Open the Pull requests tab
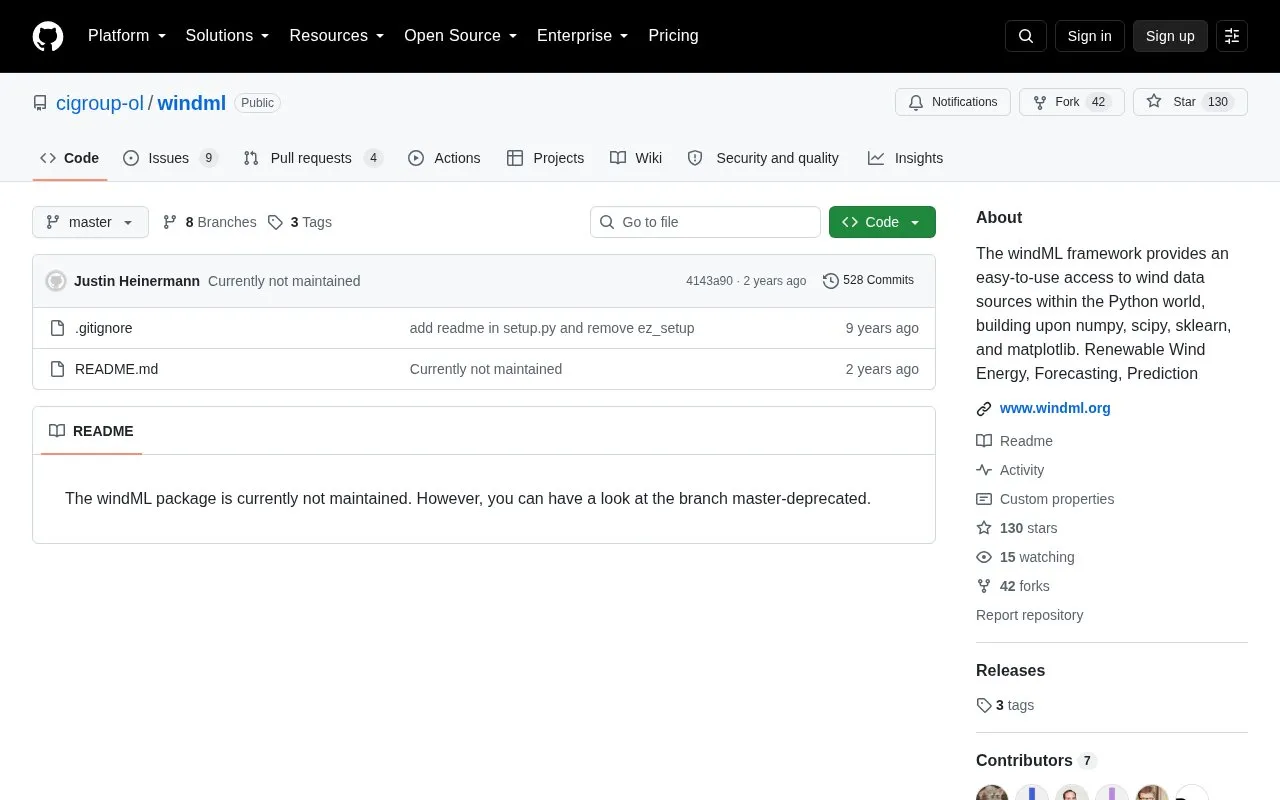This screenshot has height=800, width=1280. 313,158
